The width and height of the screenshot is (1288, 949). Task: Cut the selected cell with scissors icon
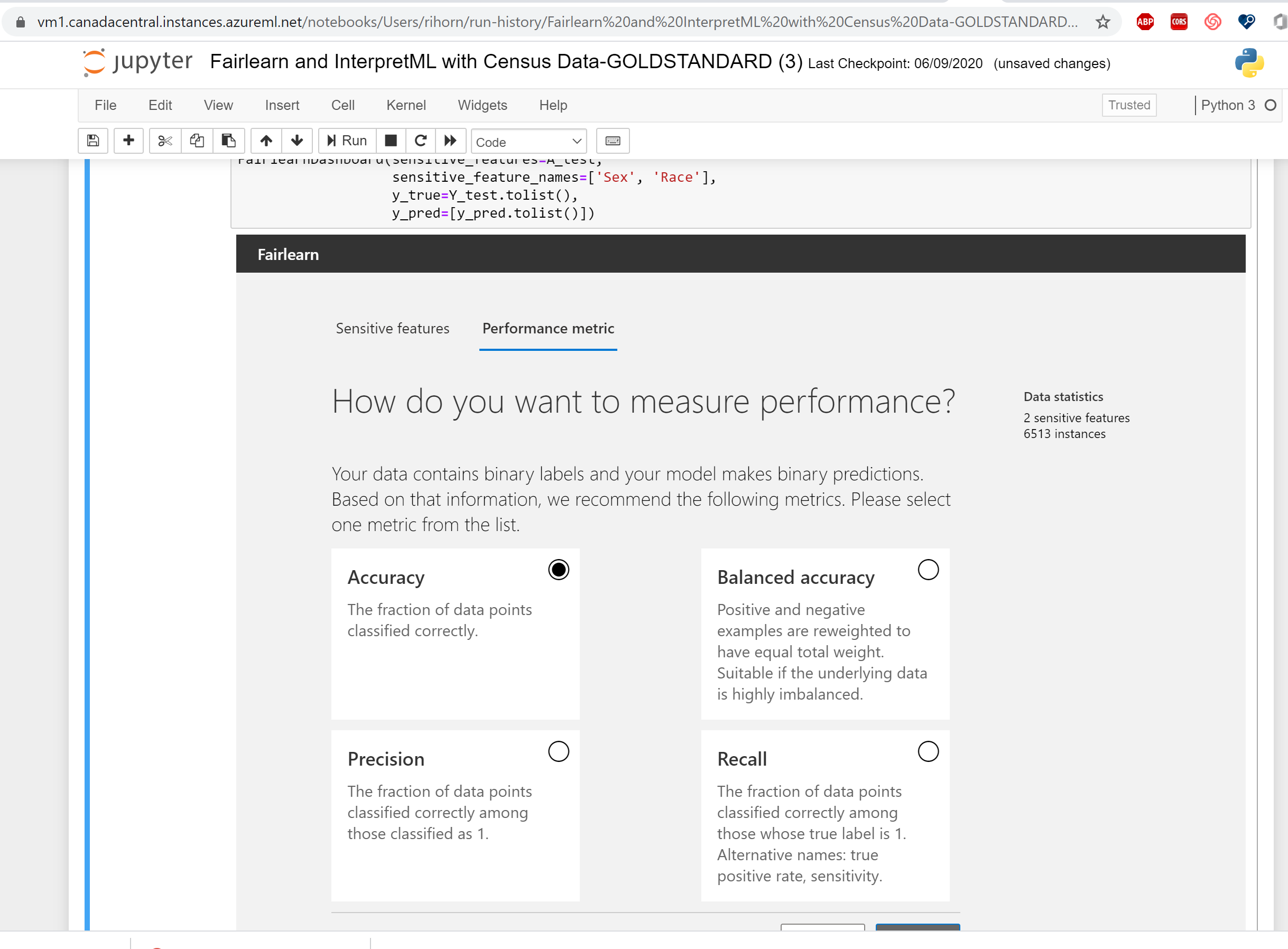(164, 141)
